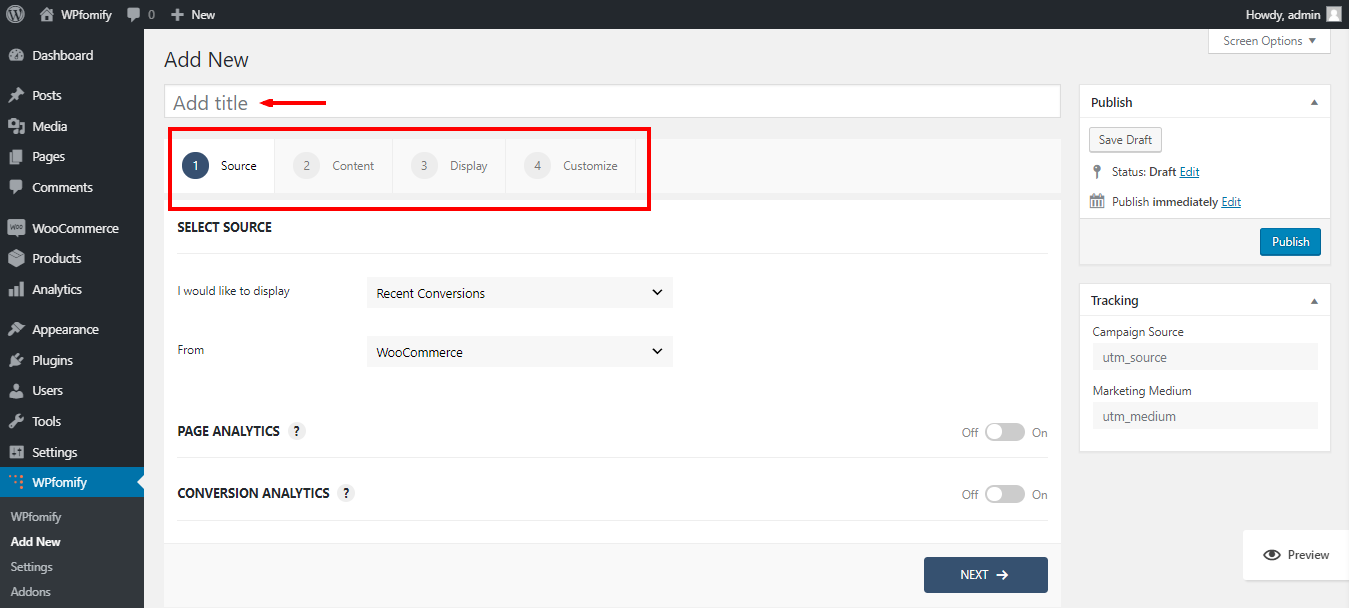Click the Media icon in sidebar
This screenshot has width=1349, height=608.
pos(16,126)
